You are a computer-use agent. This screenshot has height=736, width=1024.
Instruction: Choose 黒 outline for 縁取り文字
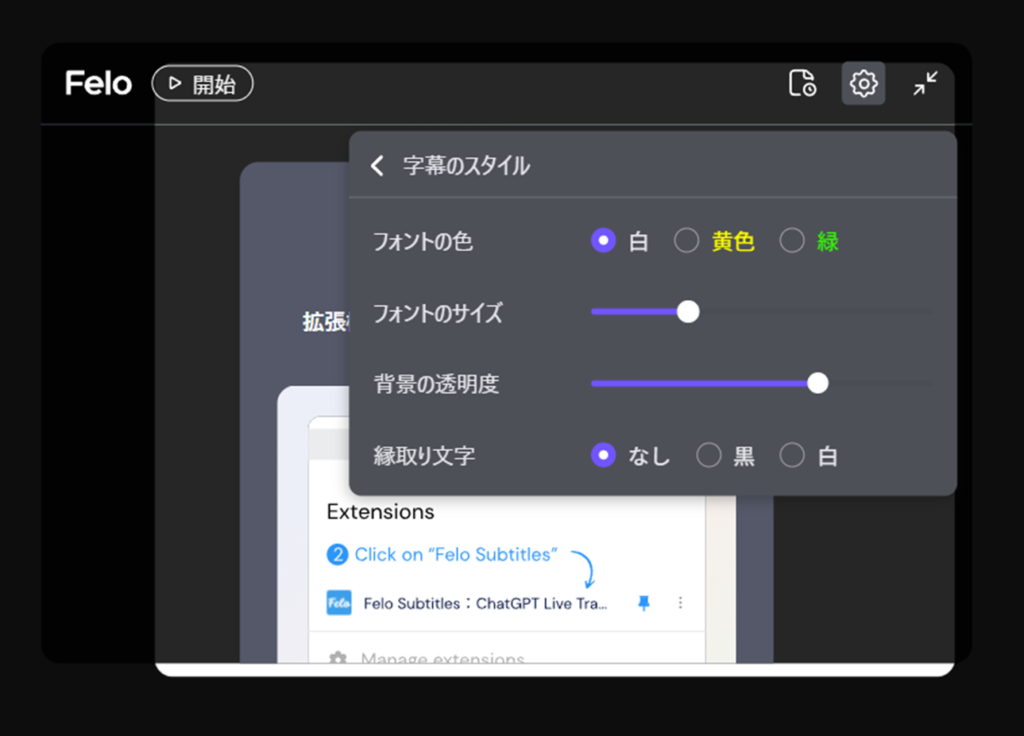click(x=709, y=456)
